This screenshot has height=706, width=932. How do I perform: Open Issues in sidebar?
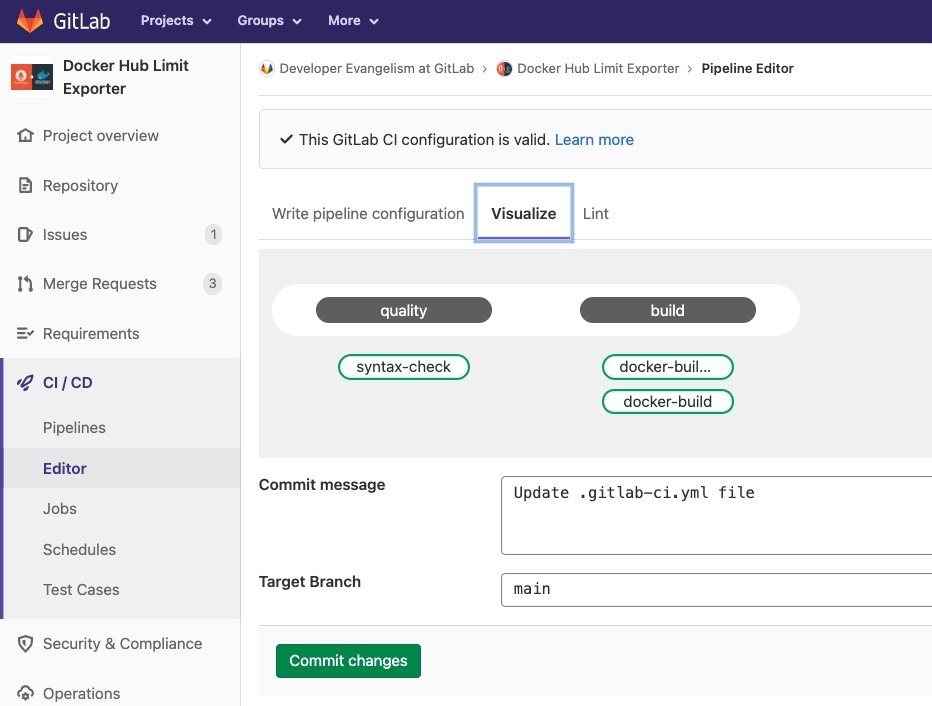coord(65,235)
